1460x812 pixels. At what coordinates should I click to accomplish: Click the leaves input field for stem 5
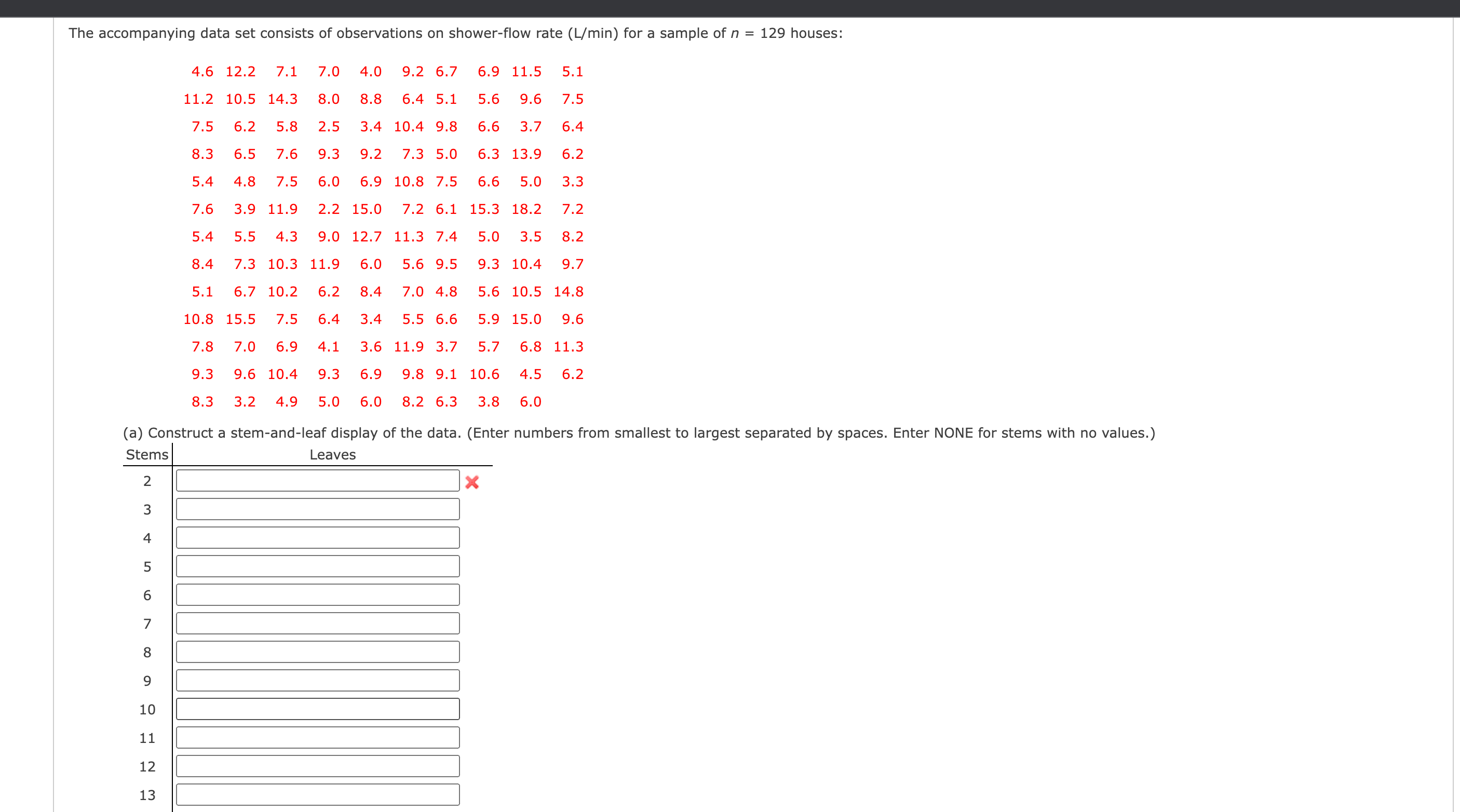click(x=318, y=565)
